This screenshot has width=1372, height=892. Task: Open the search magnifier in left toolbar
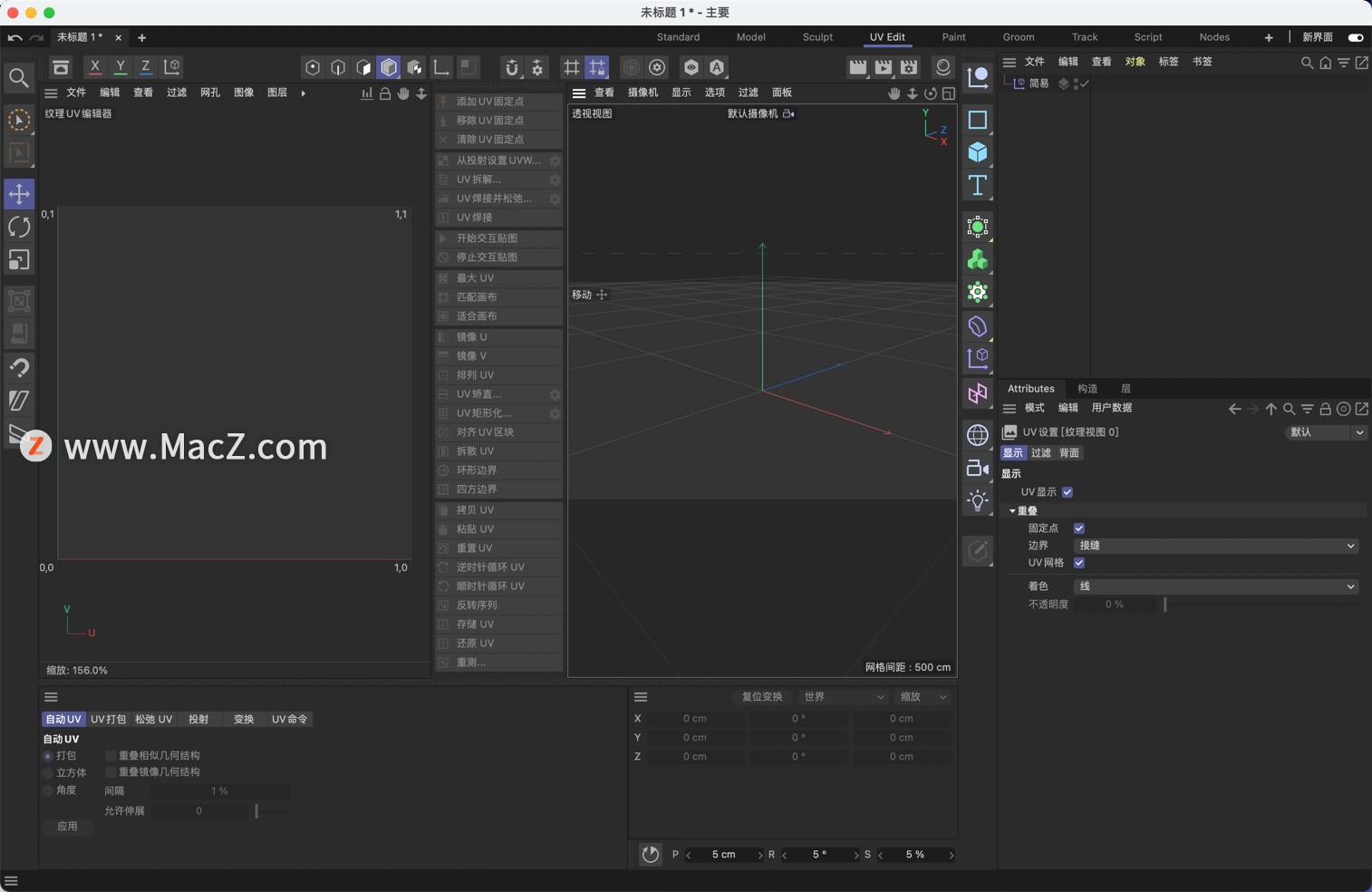tap(18, 78)
